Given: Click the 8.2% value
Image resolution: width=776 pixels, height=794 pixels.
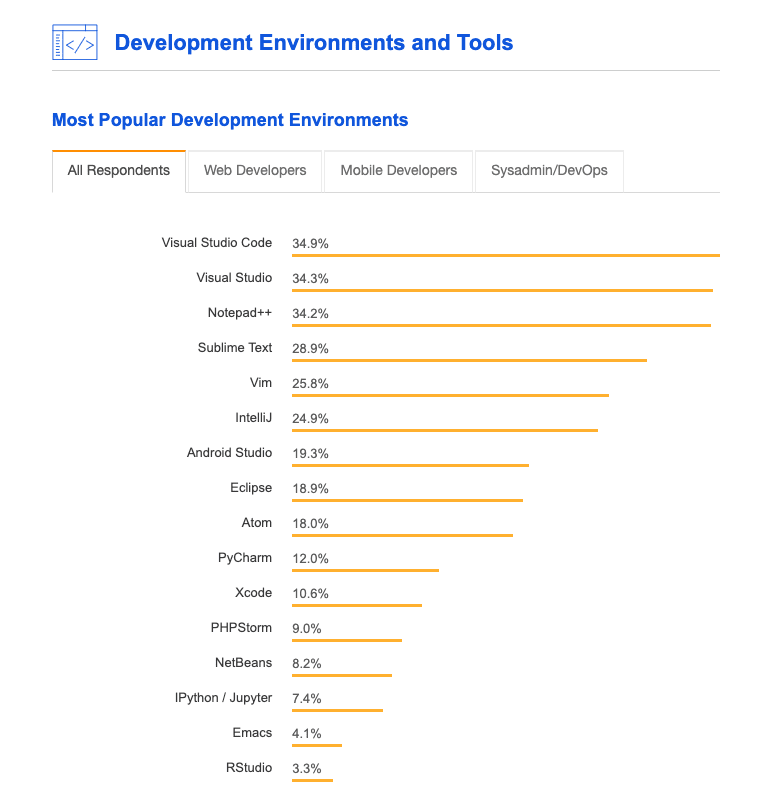Looking at the screenshot, I should tap(306, 663).
